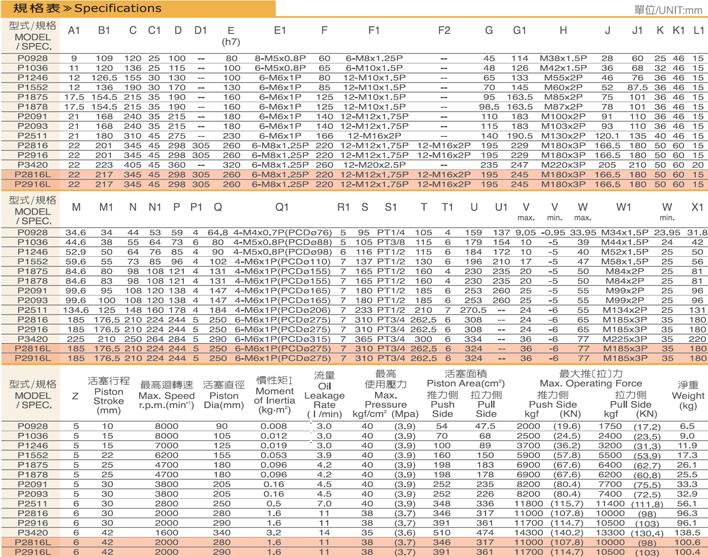
Task: Click the "G1" column header
Action: click(519, 30)
